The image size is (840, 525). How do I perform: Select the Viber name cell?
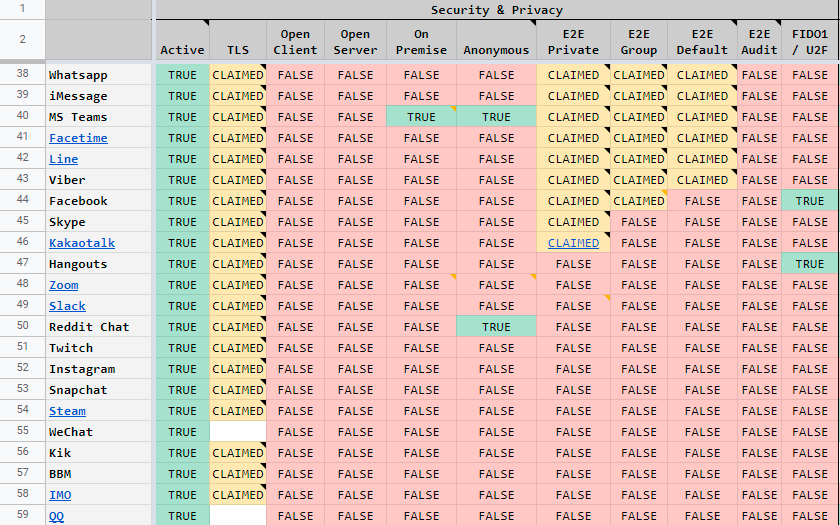pyautogui.click(x=99, y=180)
